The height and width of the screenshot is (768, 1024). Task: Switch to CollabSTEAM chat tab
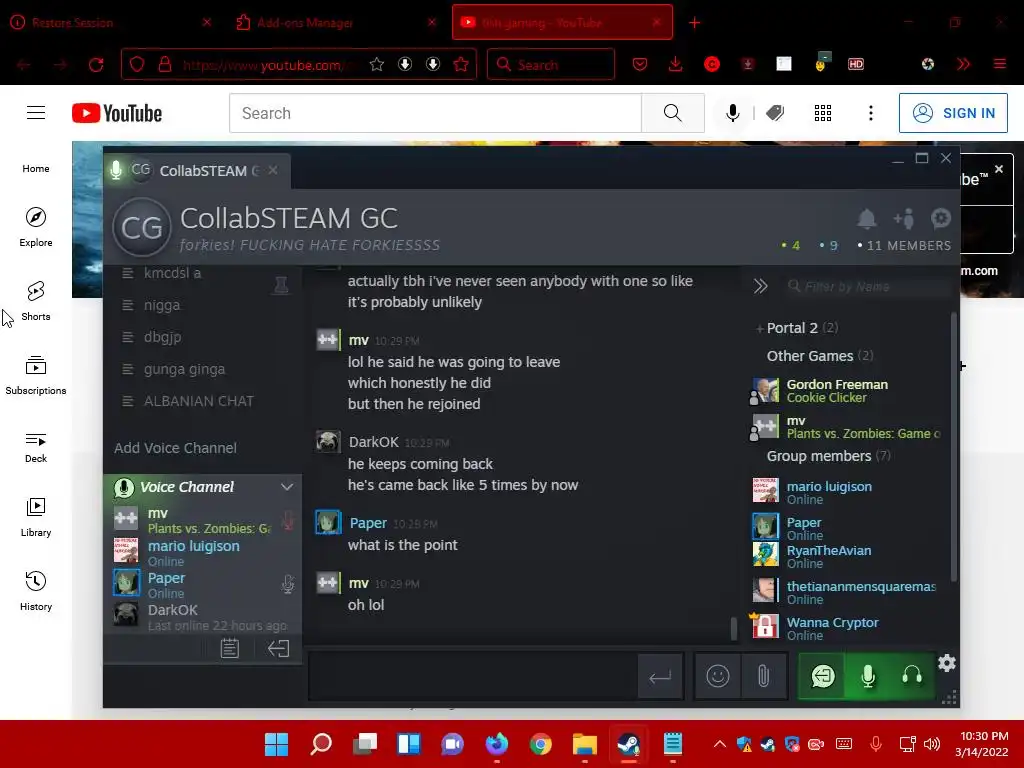[197, 170]
